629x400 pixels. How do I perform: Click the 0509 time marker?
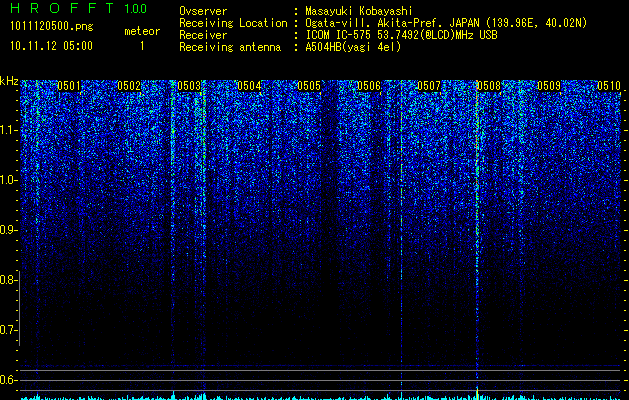click(548, 86)
